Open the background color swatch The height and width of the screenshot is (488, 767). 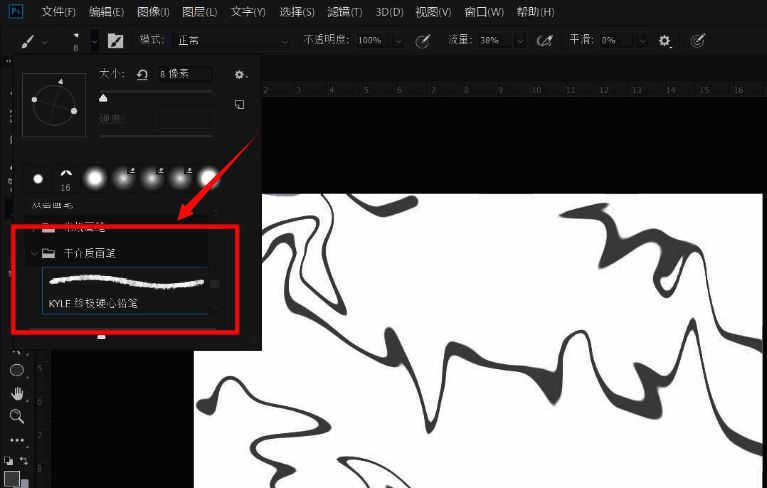24,484
